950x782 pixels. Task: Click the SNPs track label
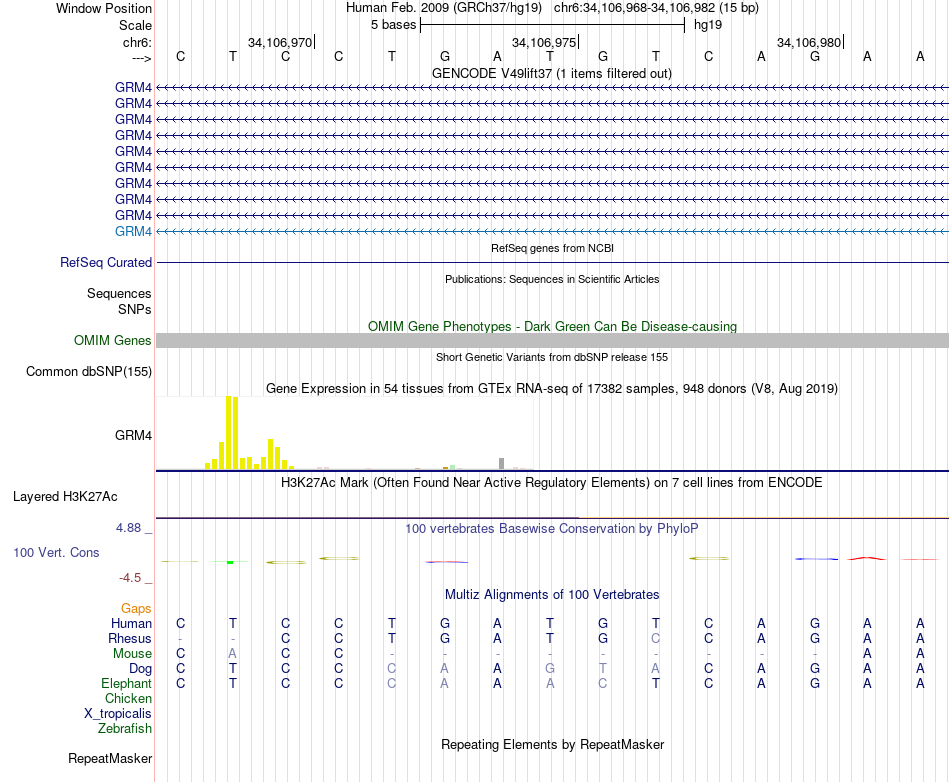pyautogui.click(x=135, y=310)
